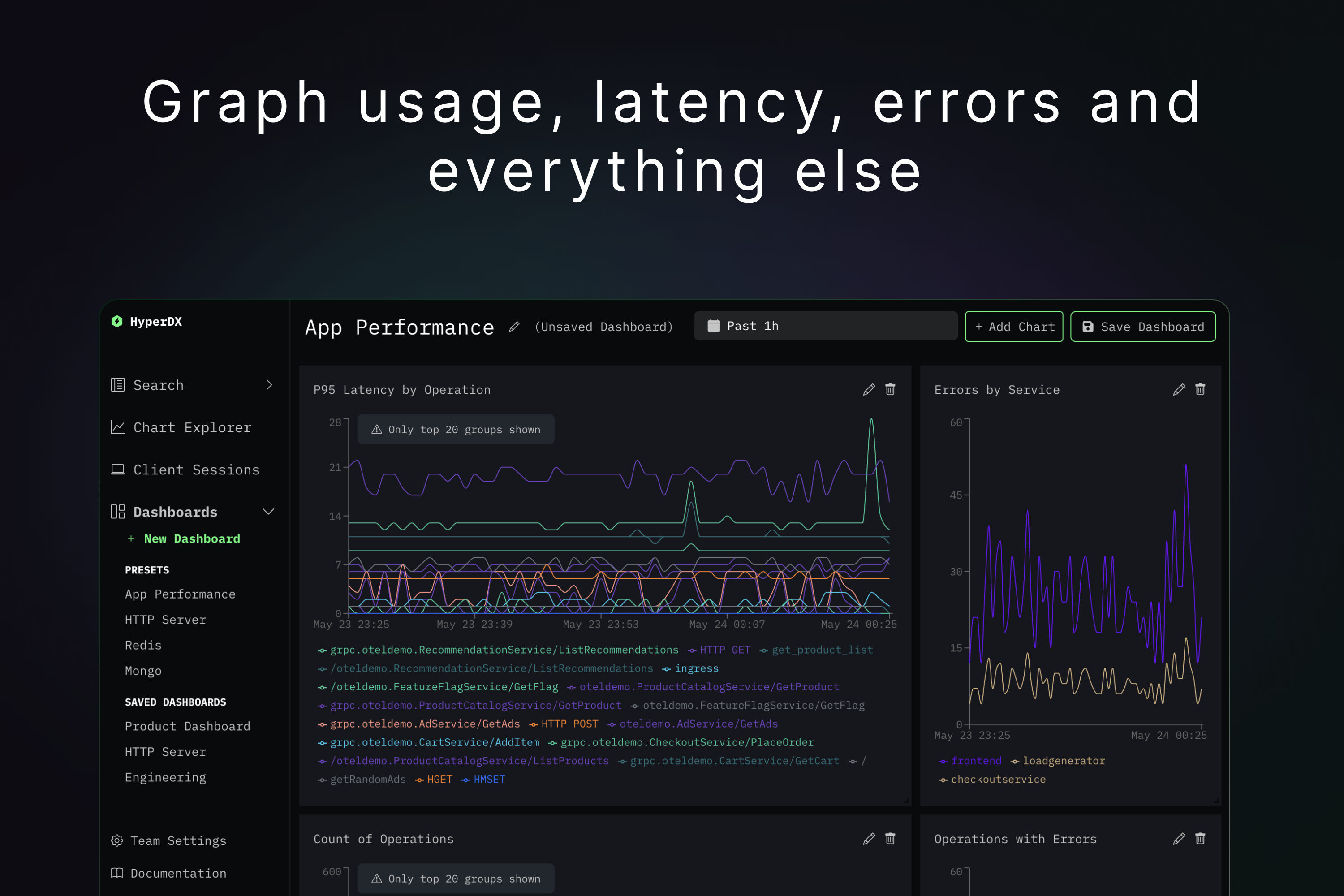
Task: Delete the Errors by Service chart
Action: (x=1200, y=390)
